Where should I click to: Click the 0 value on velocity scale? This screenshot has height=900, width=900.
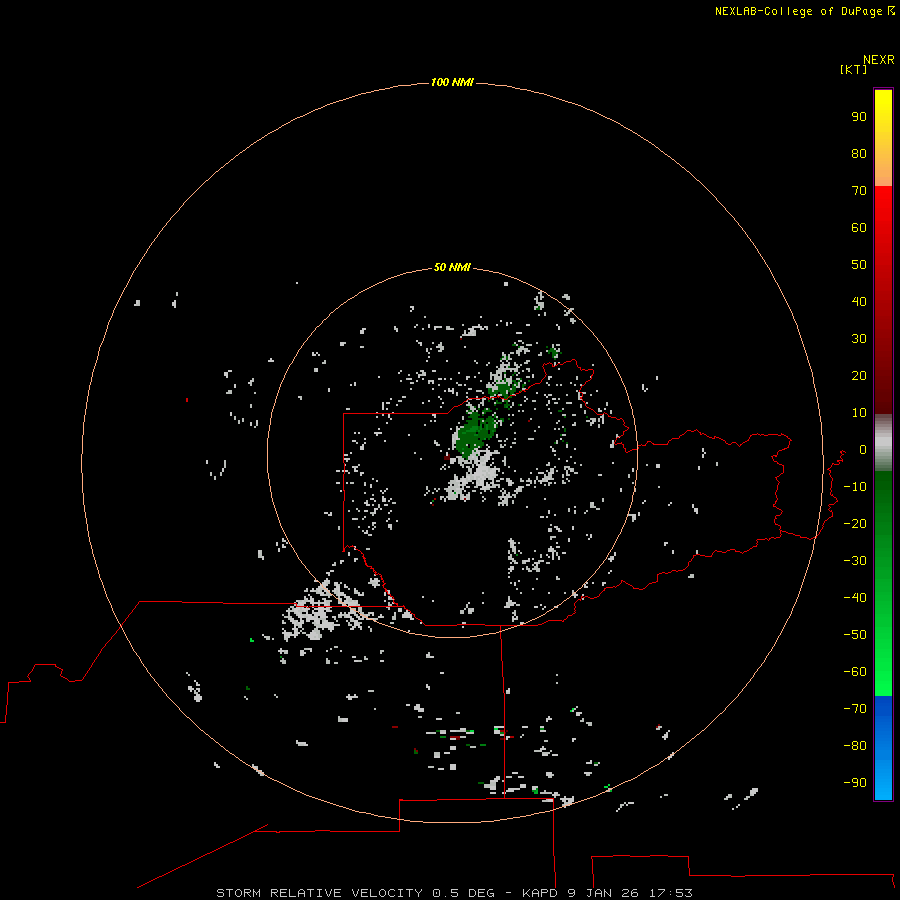click(863, 449)
